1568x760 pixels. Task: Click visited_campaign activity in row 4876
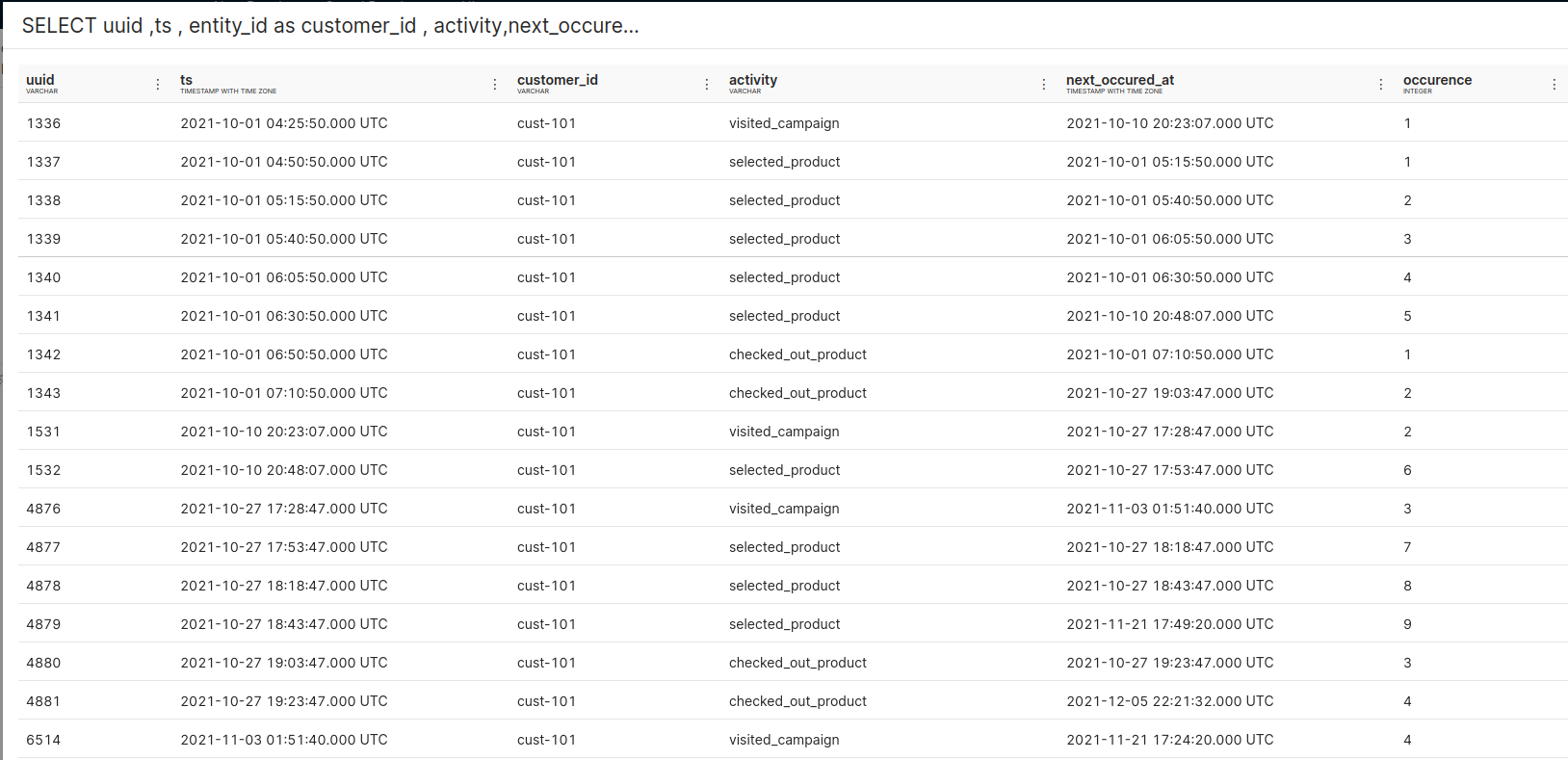(x=784, y=509)
